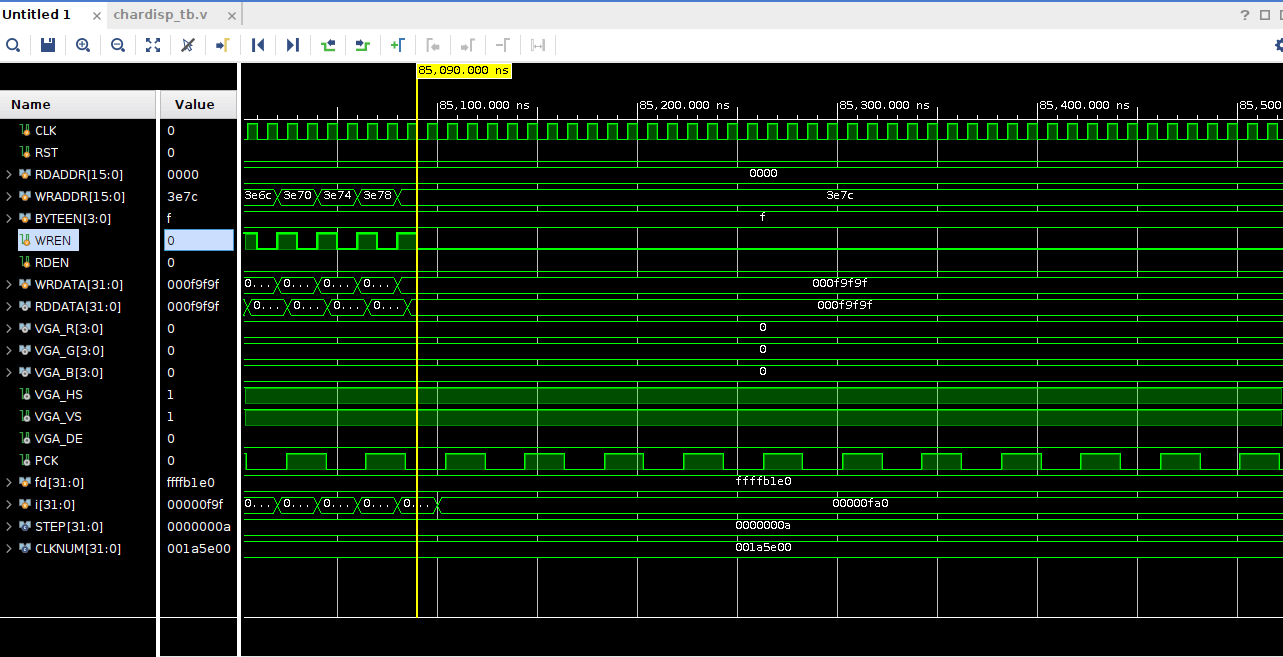Expand the WRDATA[31:0] bus

9,284
